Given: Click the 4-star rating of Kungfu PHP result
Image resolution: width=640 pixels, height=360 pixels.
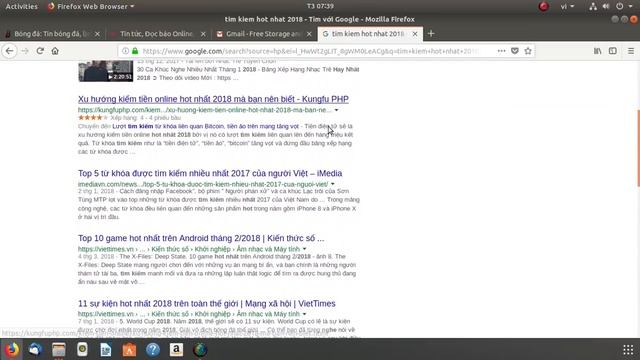Looking at the screenshot, I should click(x=93, y=118).
